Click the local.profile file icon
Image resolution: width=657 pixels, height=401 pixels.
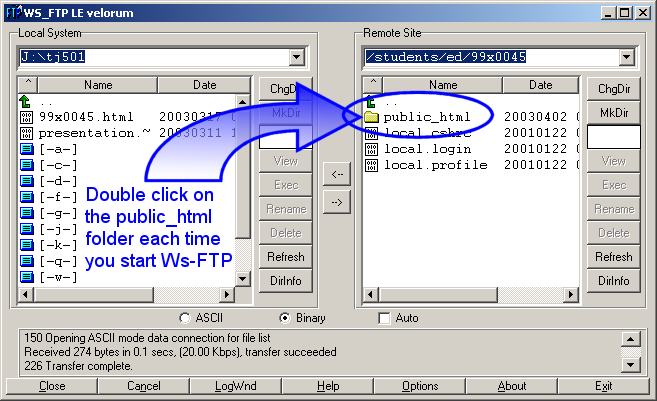click(x=371, y=165)
